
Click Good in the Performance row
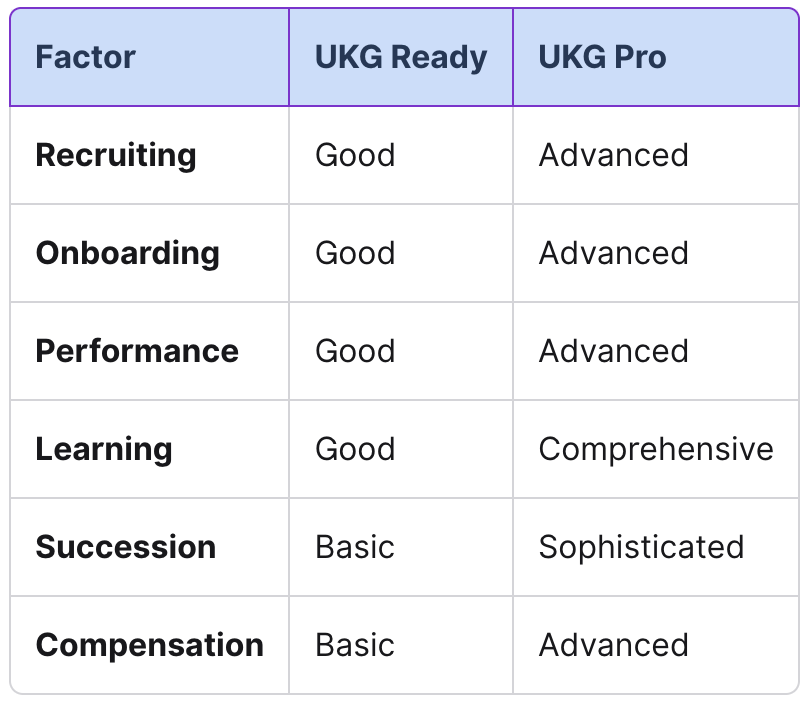click(x=355, y=351)
